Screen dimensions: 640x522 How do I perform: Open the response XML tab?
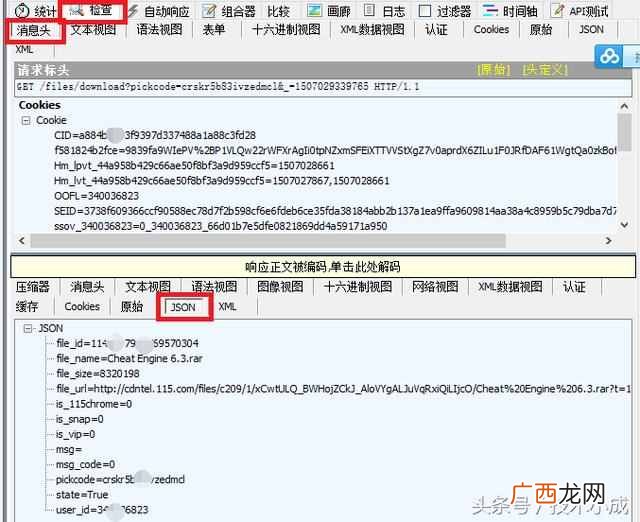pos(227,307)
